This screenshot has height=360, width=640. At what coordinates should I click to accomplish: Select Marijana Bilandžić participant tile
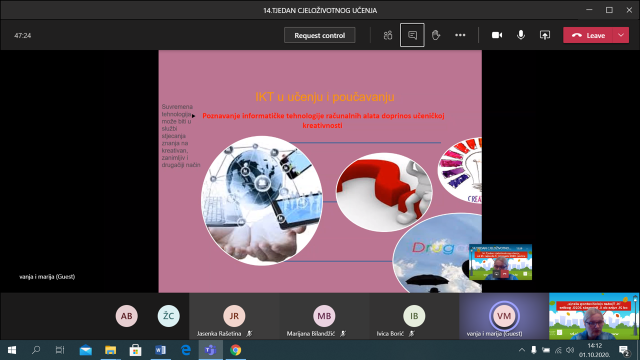point(324,316)
